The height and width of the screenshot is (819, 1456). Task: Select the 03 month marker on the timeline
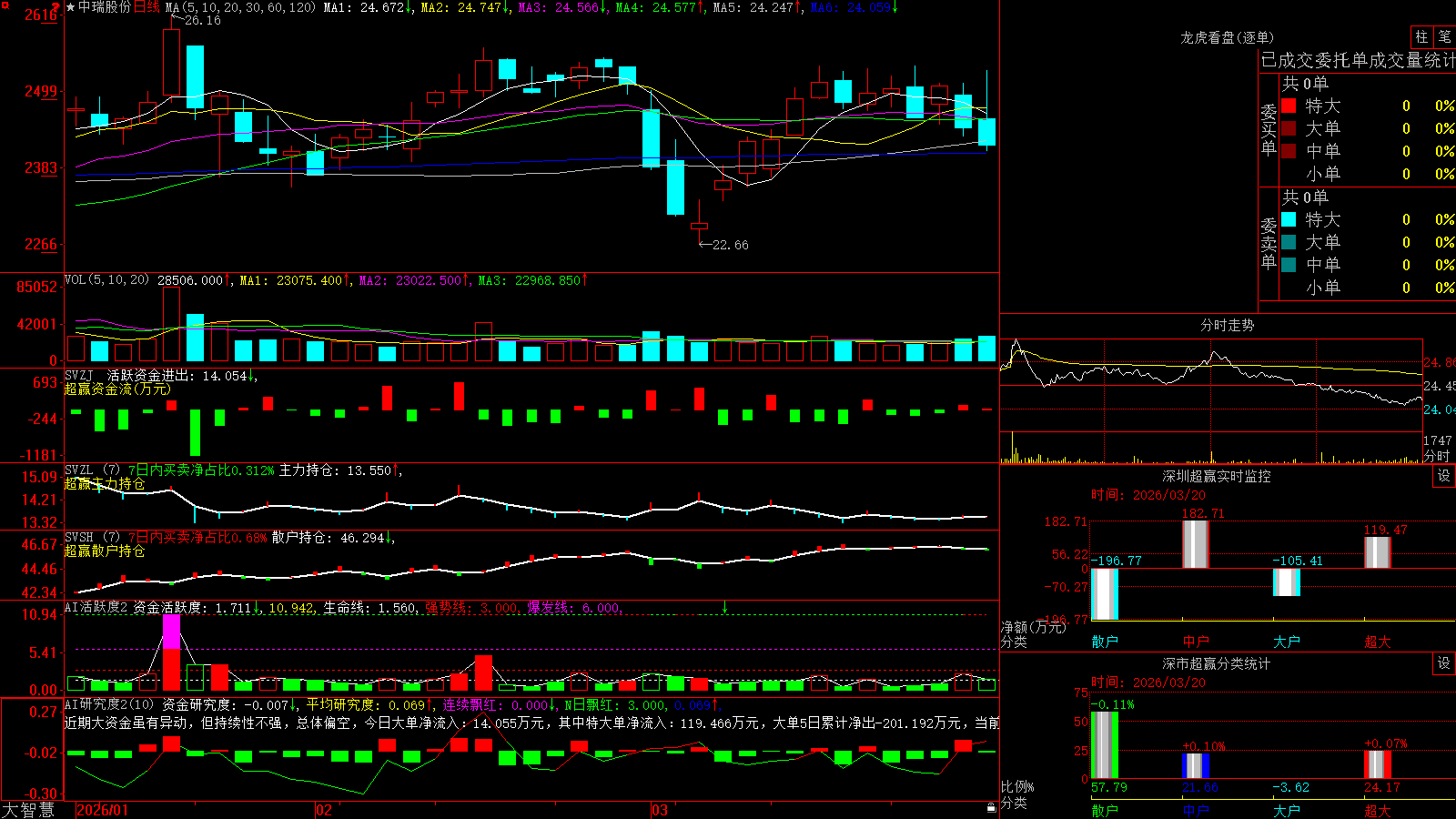(660, 810)
